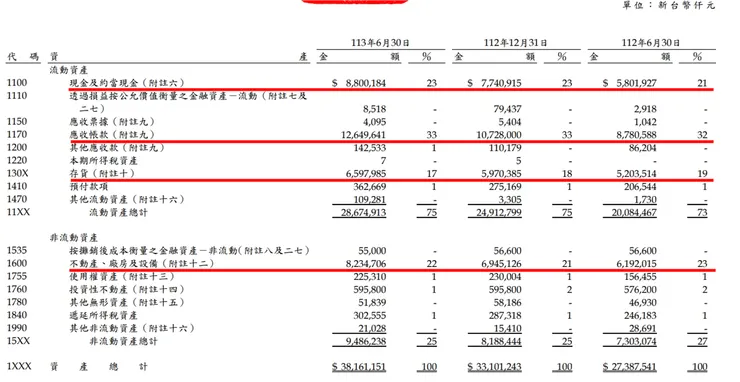740x382 pixels.
Task: Select intangible assets value 51,839
Action: point(372,303)
